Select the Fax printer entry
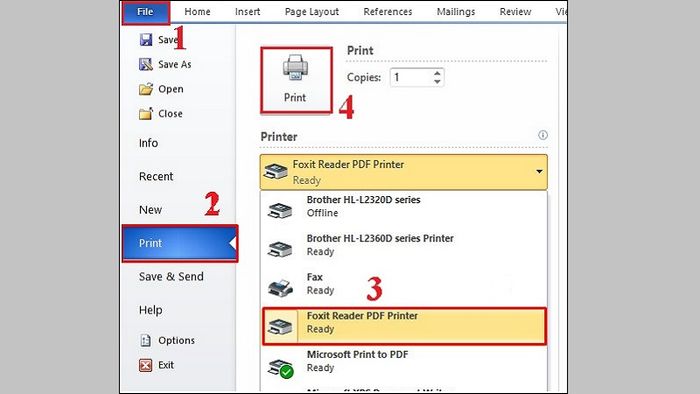 [404, 284]
